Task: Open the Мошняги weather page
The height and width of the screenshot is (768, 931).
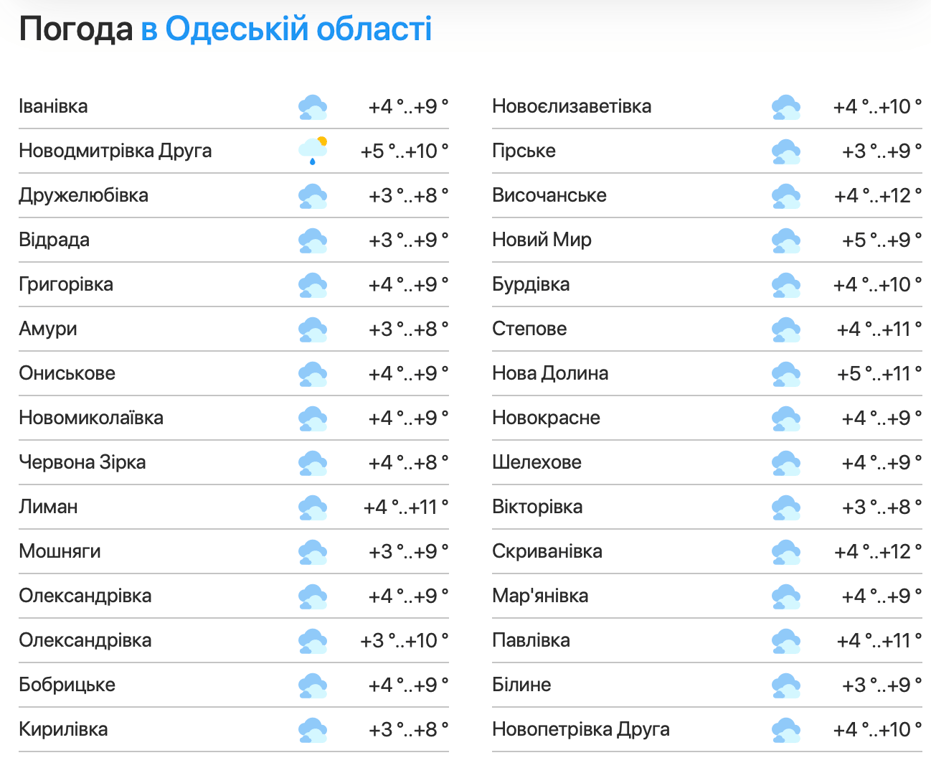Action: pyautogui.click(x=59, y=551)
